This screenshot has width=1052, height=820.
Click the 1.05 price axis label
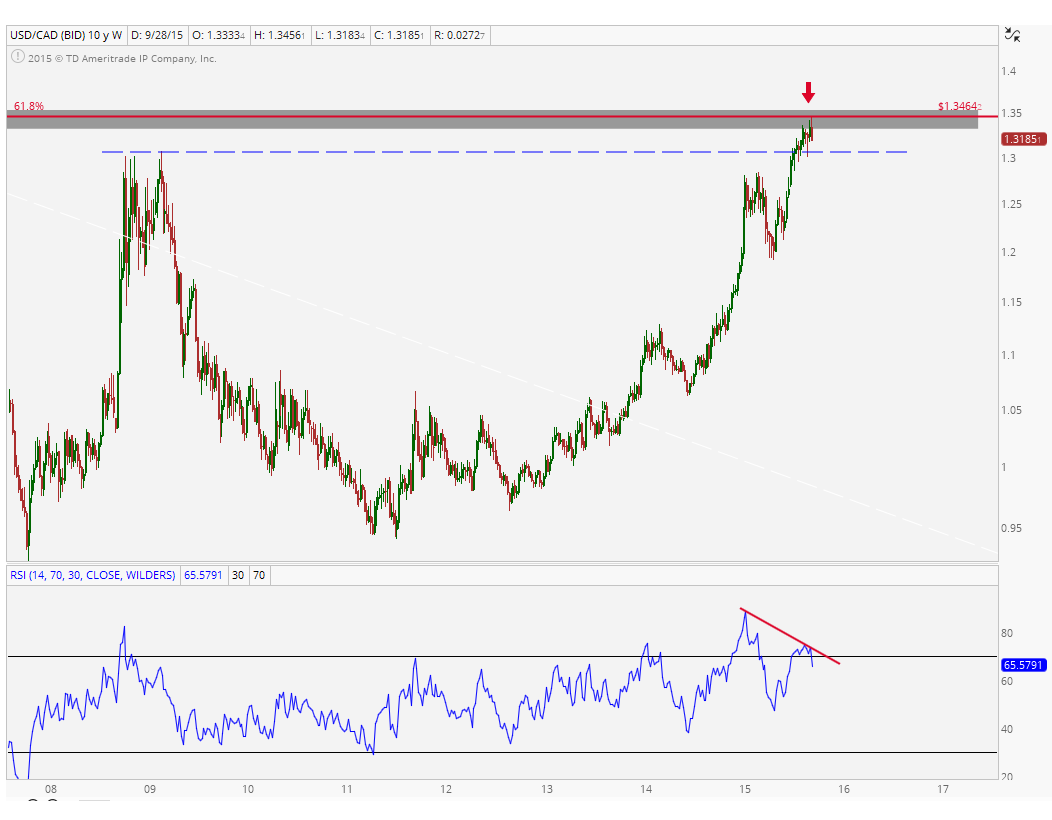tap(1011, 410)
